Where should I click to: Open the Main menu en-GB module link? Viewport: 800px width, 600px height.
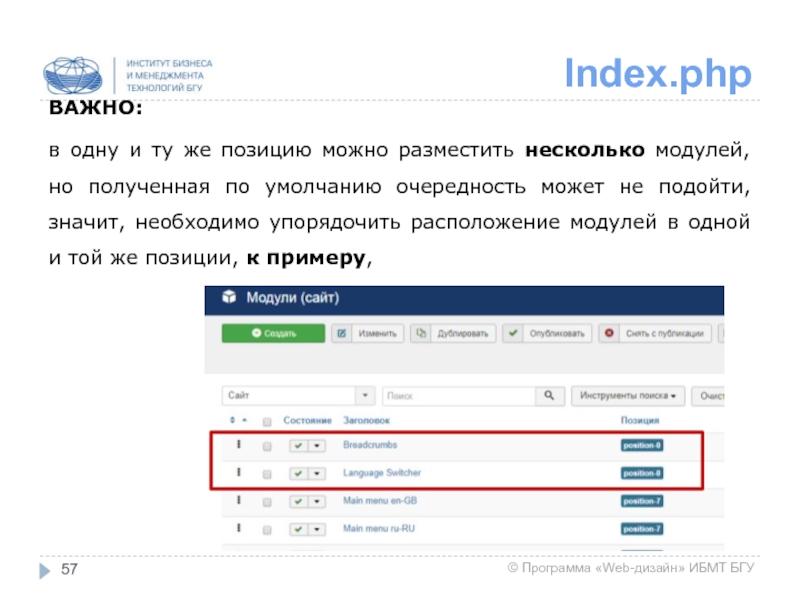pos(380,501)
